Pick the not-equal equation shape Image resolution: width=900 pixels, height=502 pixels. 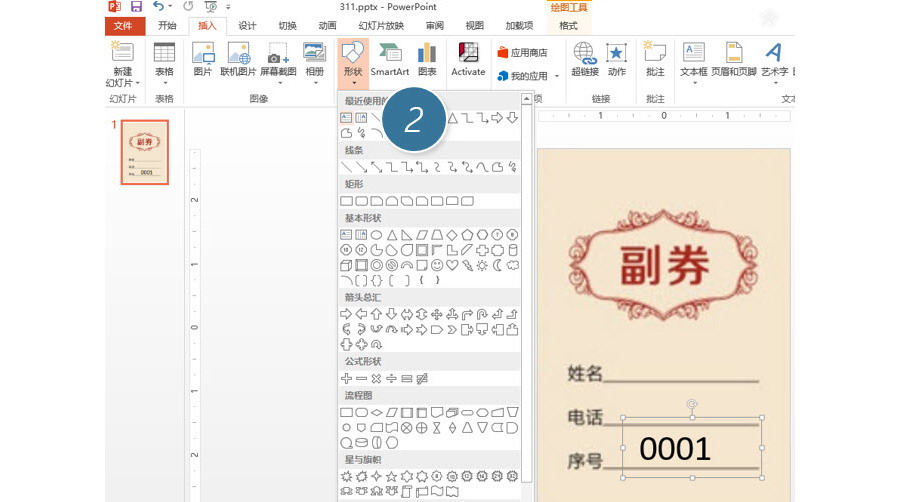(422, 379)
